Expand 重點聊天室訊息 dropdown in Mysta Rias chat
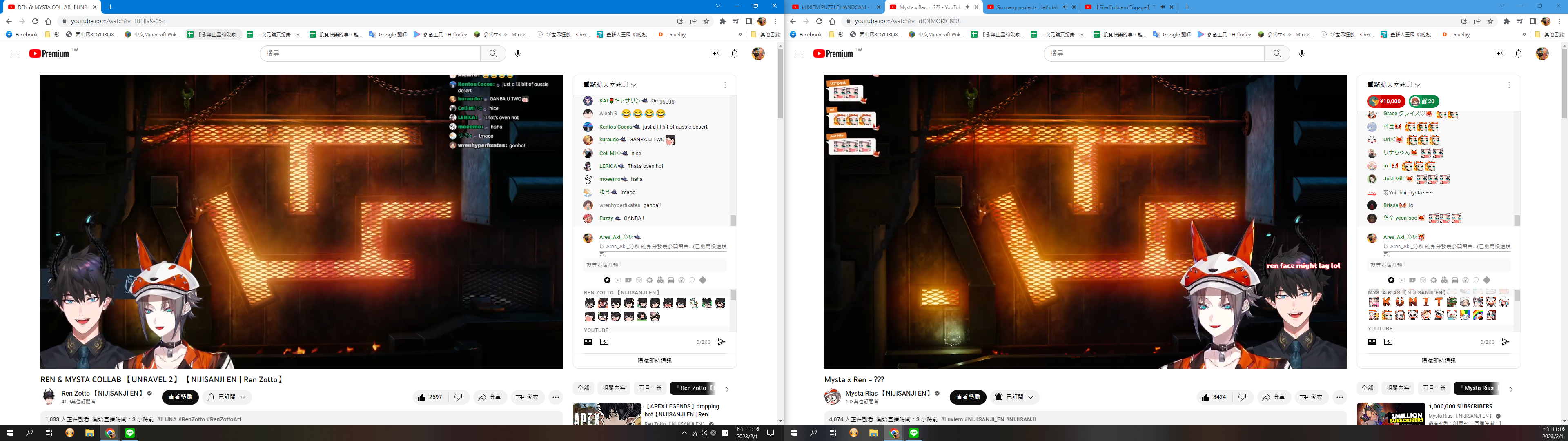Viewport: 1568px width, 441px height. pyautogui.click(x=1394, y=85)
